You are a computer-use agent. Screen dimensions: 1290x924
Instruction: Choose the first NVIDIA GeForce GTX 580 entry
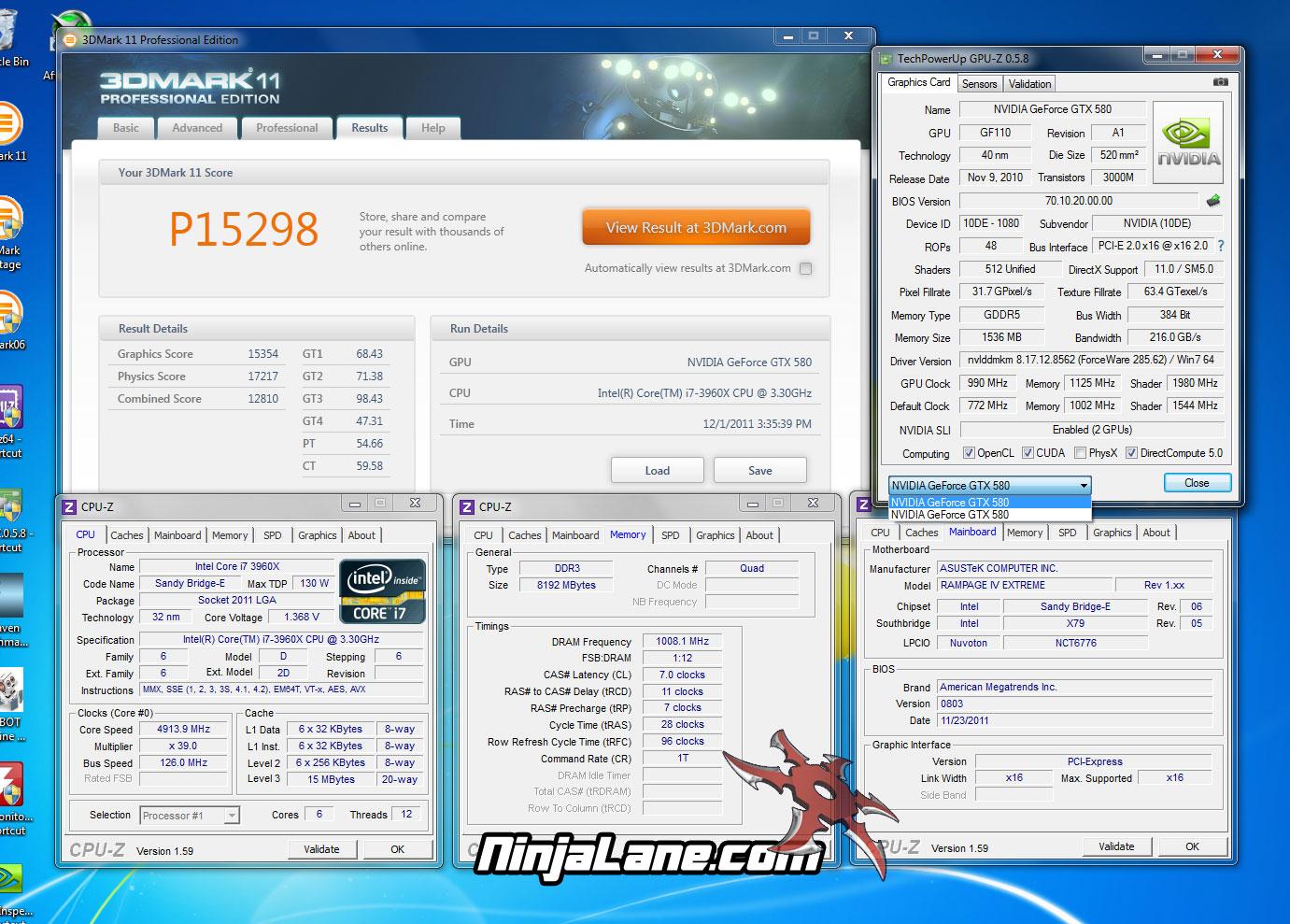tap(989, 502)
